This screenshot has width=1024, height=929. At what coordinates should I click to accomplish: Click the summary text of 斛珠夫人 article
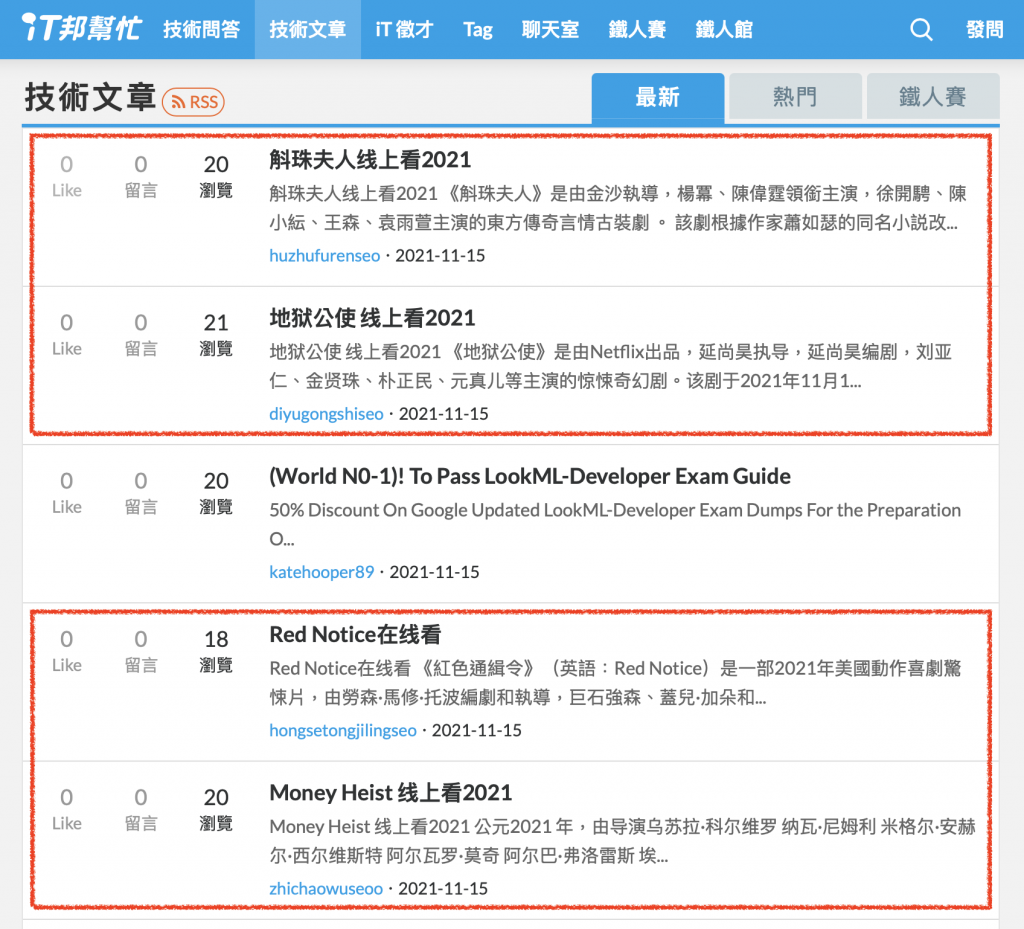tap(617, 208)
